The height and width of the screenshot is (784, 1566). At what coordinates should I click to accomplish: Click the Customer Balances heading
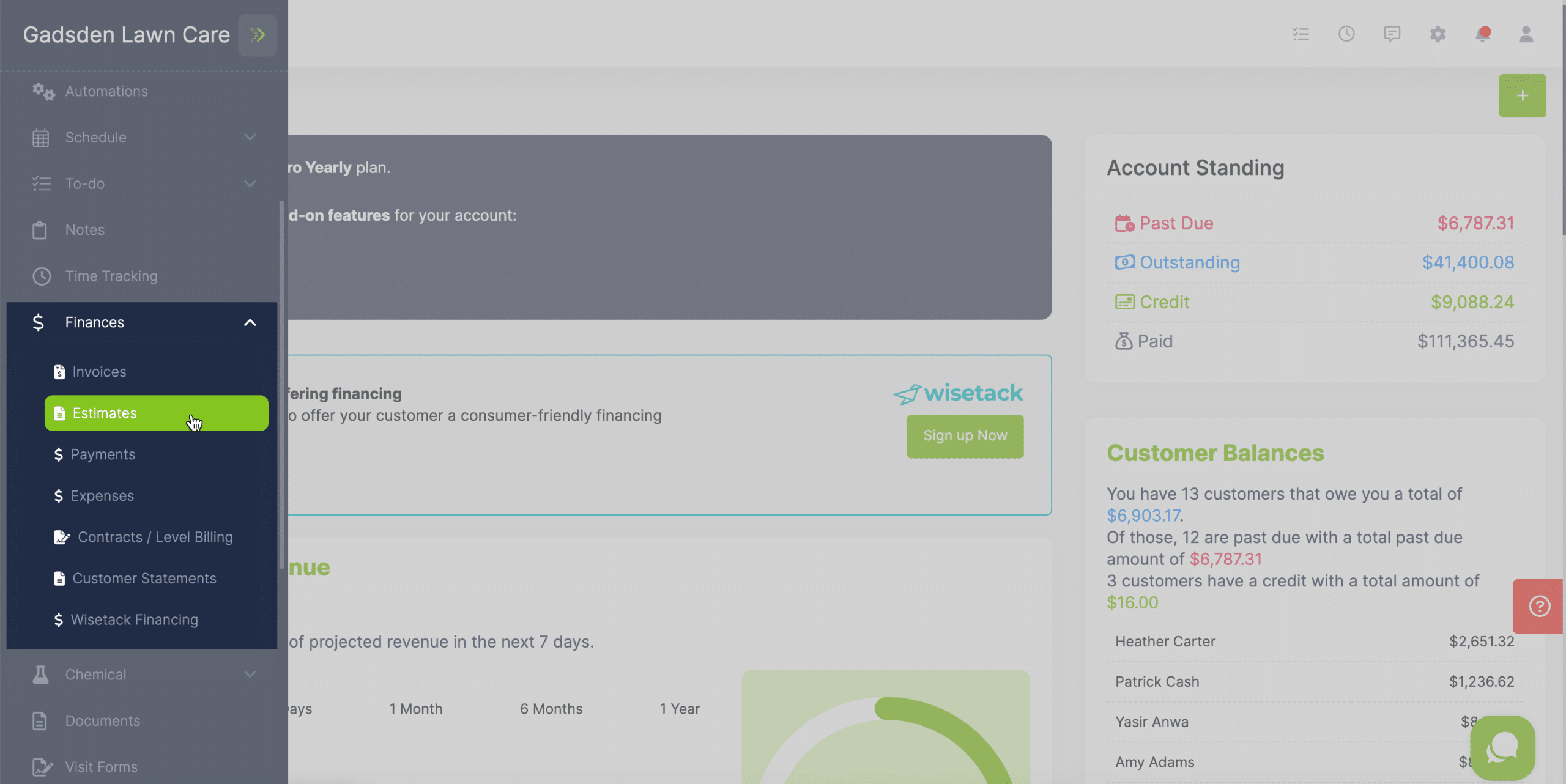click(1215, 453)
